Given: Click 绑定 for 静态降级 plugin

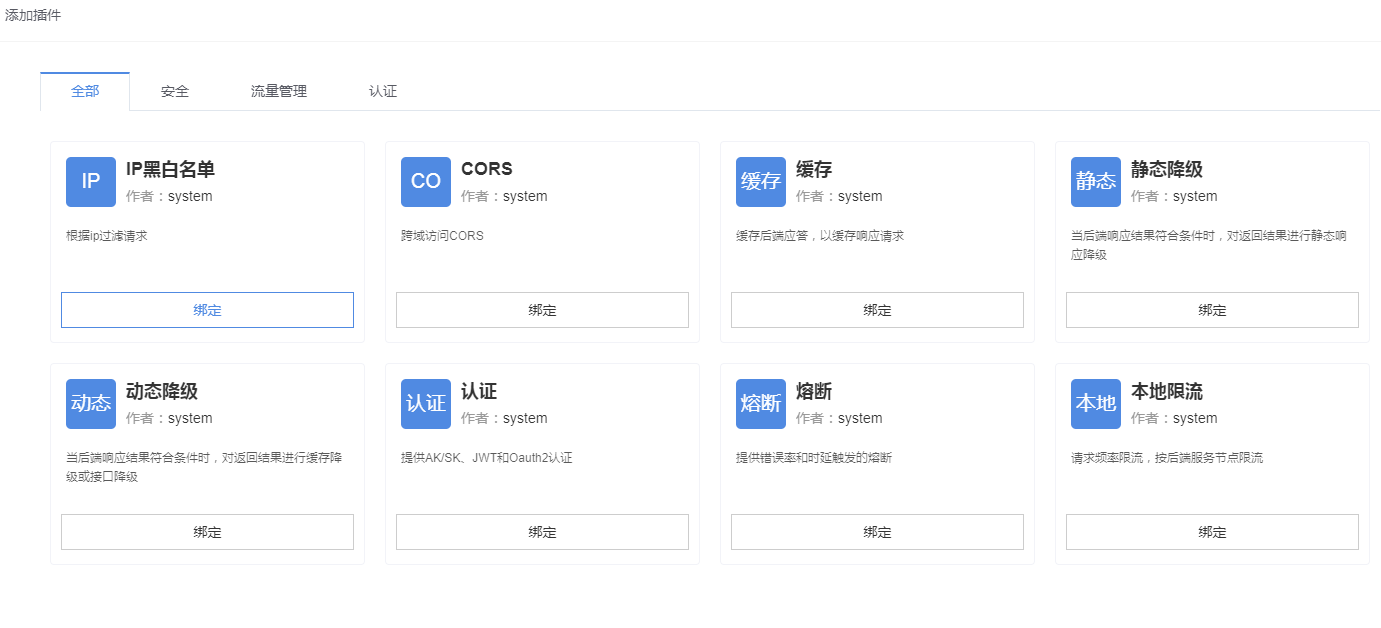Looking at the screenshot, I should coord(1212,310).
